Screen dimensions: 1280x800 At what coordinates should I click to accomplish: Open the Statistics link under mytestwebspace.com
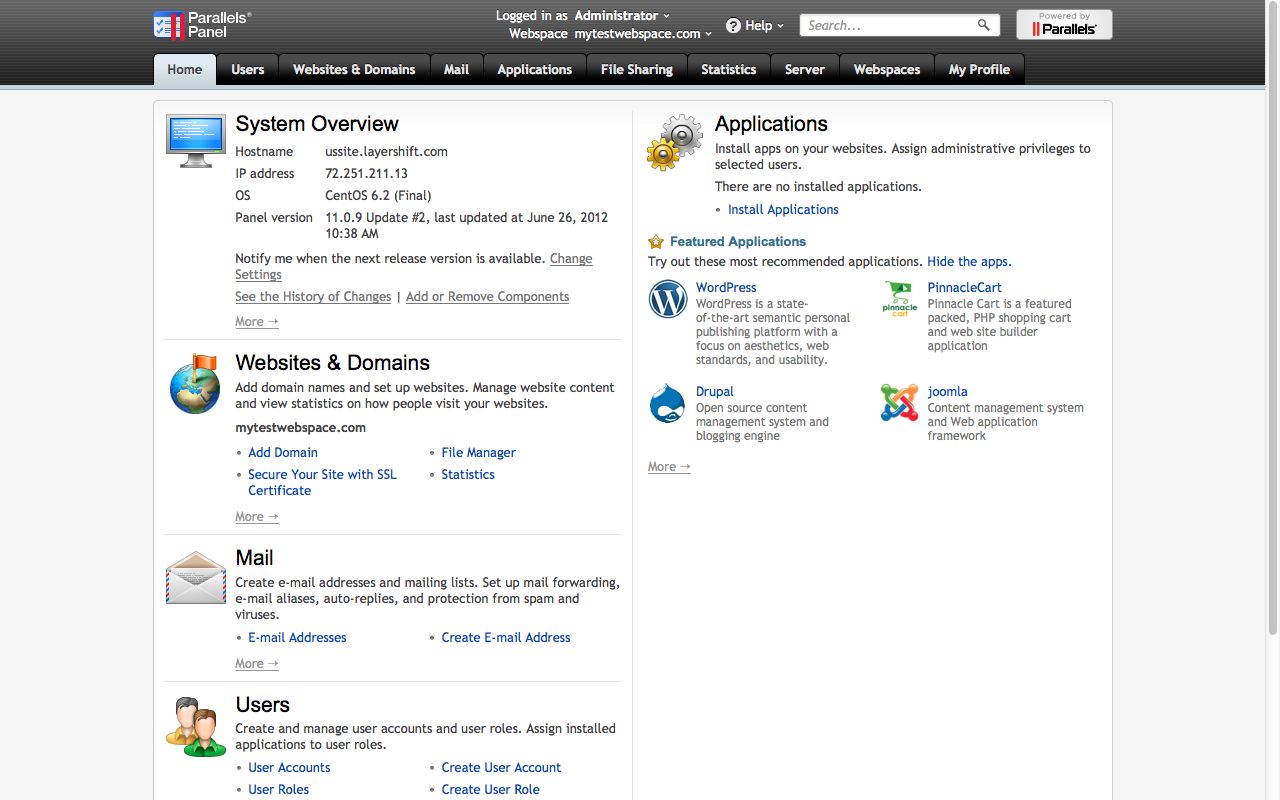pyautogui.click(x=468, y=475)
